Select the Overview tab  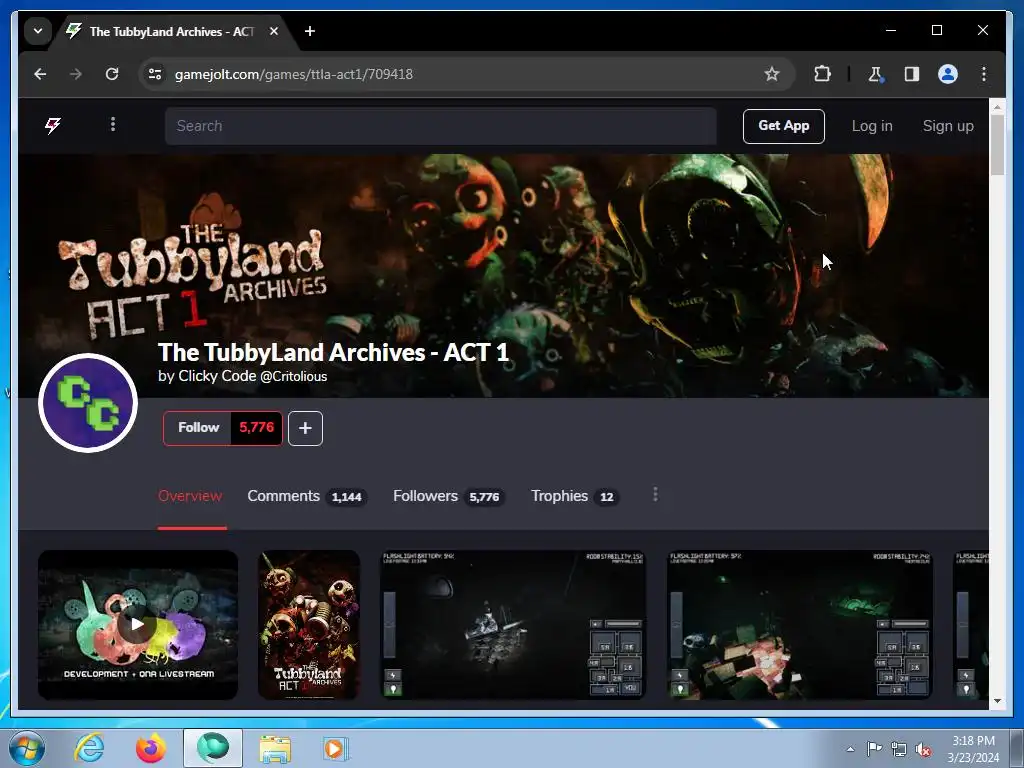click(x=190, y=496)
